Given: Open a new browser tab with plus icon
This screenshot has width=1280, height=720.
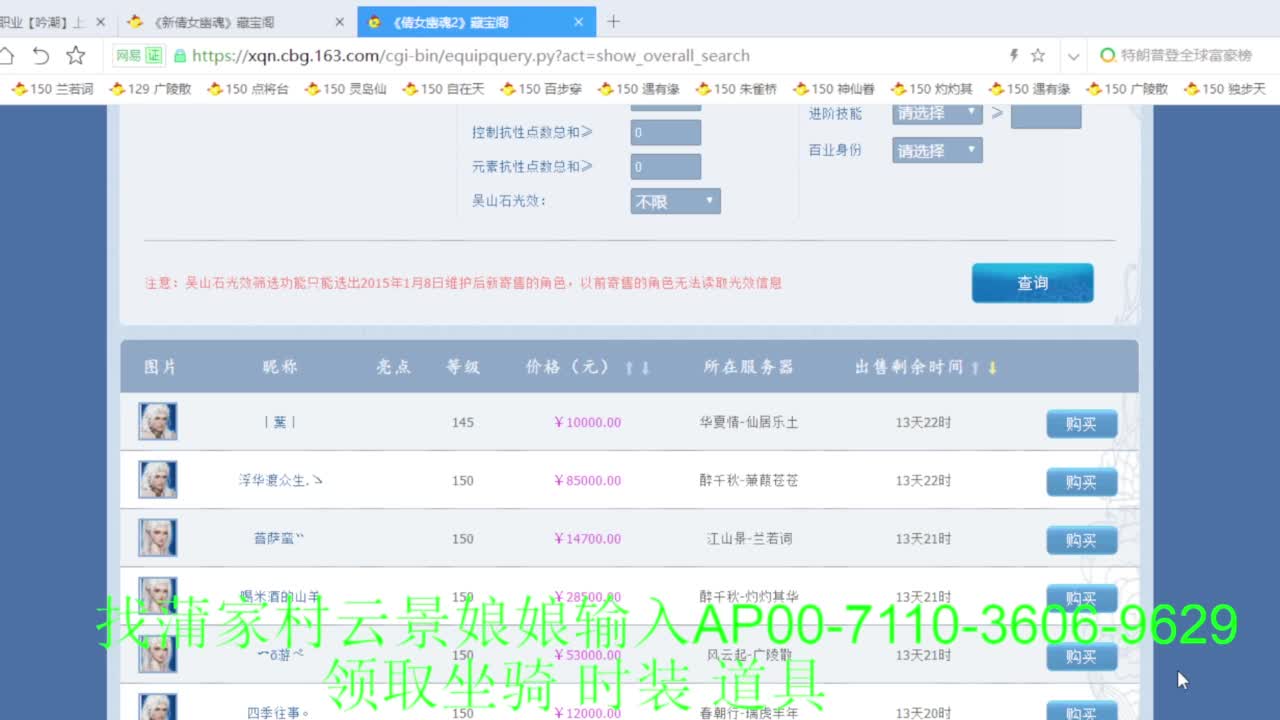Looking at the screenshot, I should click(613, 21).
